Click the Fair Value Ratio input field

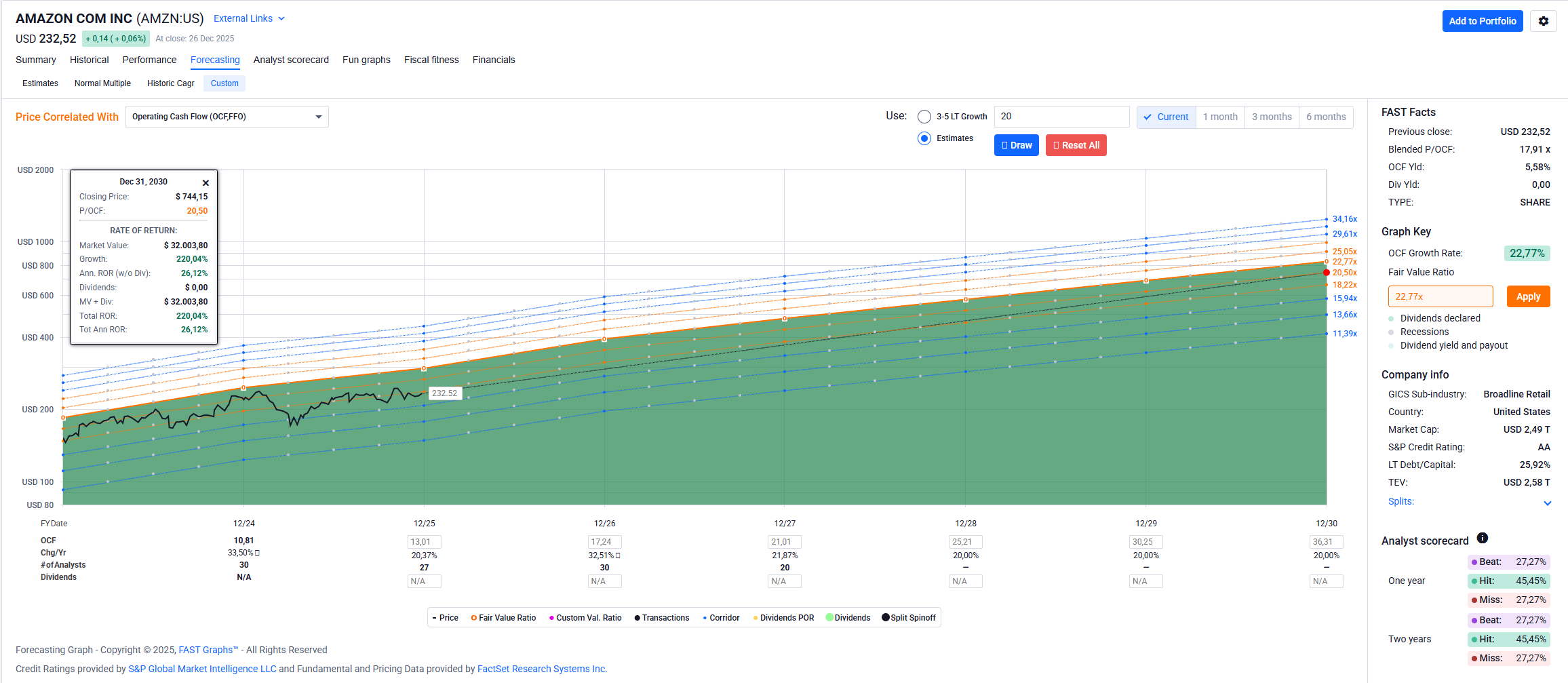coord(1440,297)
